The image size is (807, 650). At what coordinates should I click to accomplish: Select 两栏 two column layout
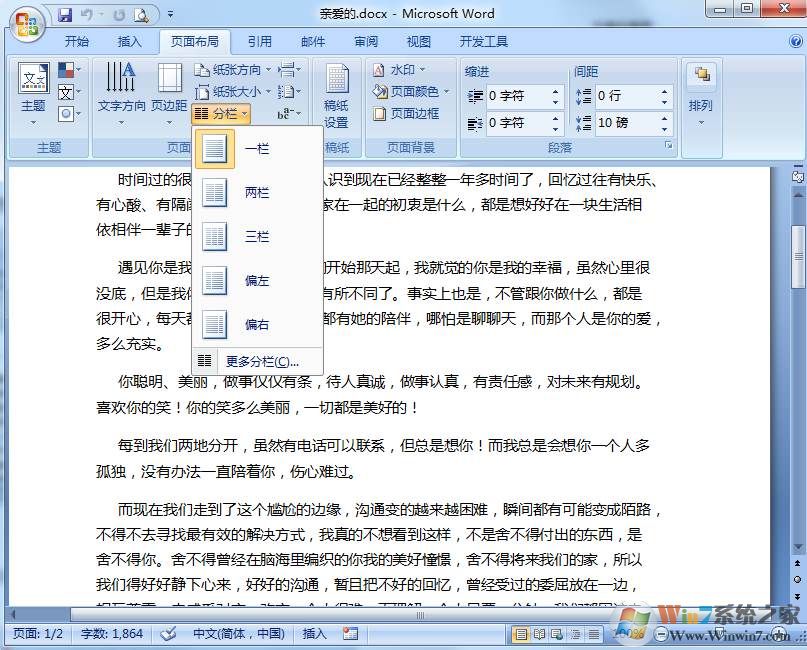tap(257, 193)
